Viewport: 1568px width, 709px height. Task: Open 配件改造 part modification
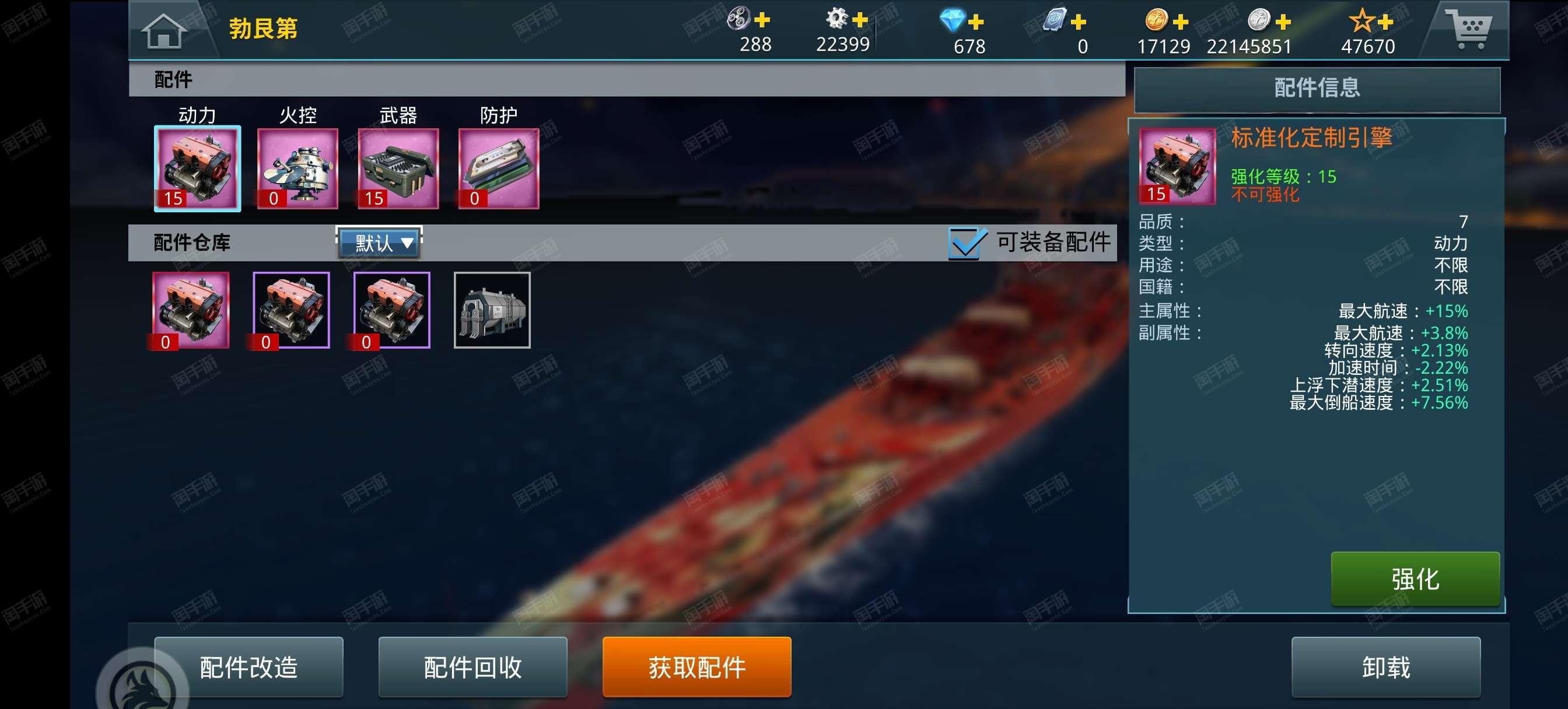pos(249,667)
